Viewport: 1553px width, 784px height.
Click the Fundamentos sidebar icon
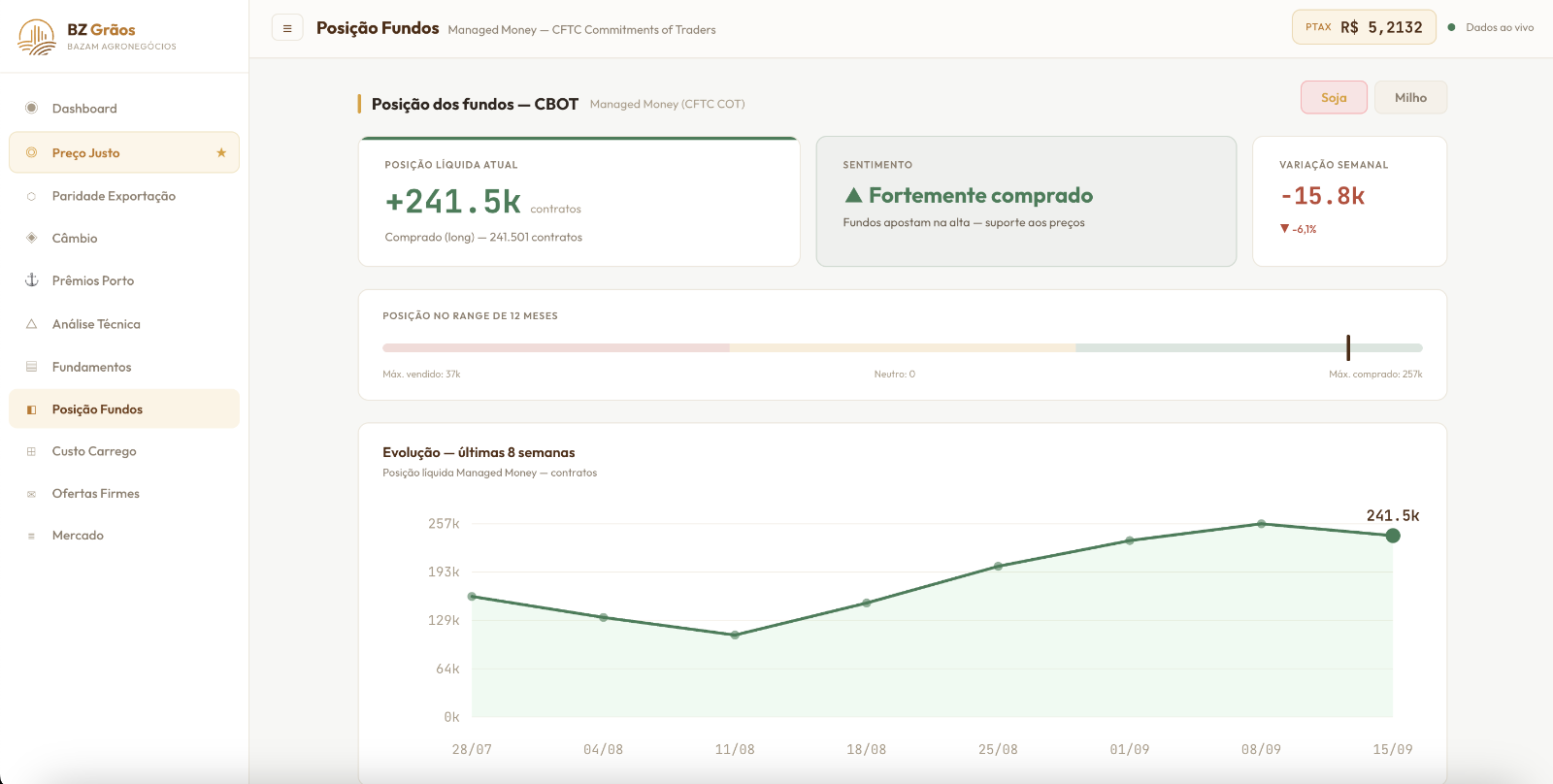tap(31, 367)
